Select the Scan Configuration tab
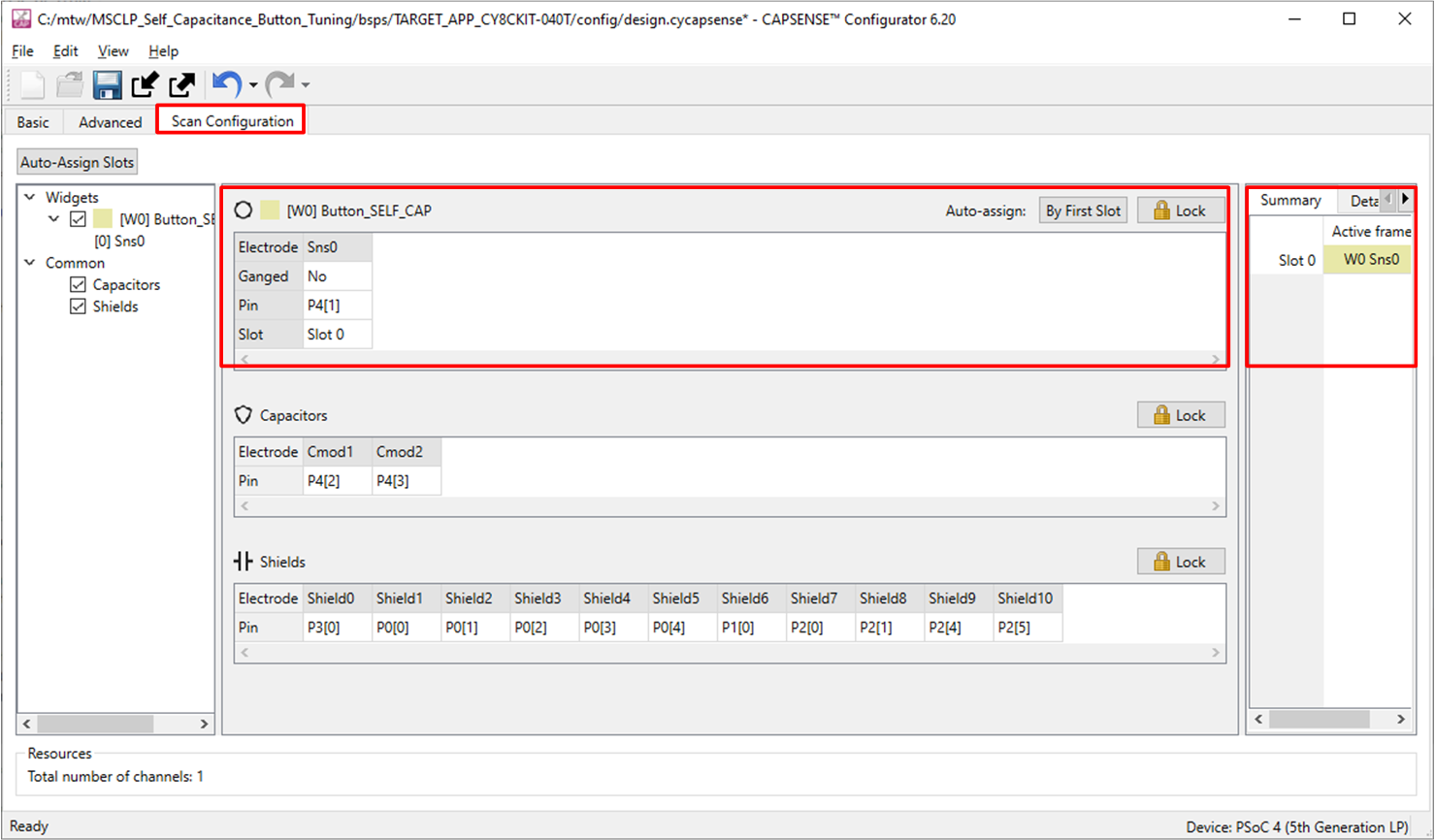The height and width of the screenshot is (840, 1435). [x=232, y=121]
